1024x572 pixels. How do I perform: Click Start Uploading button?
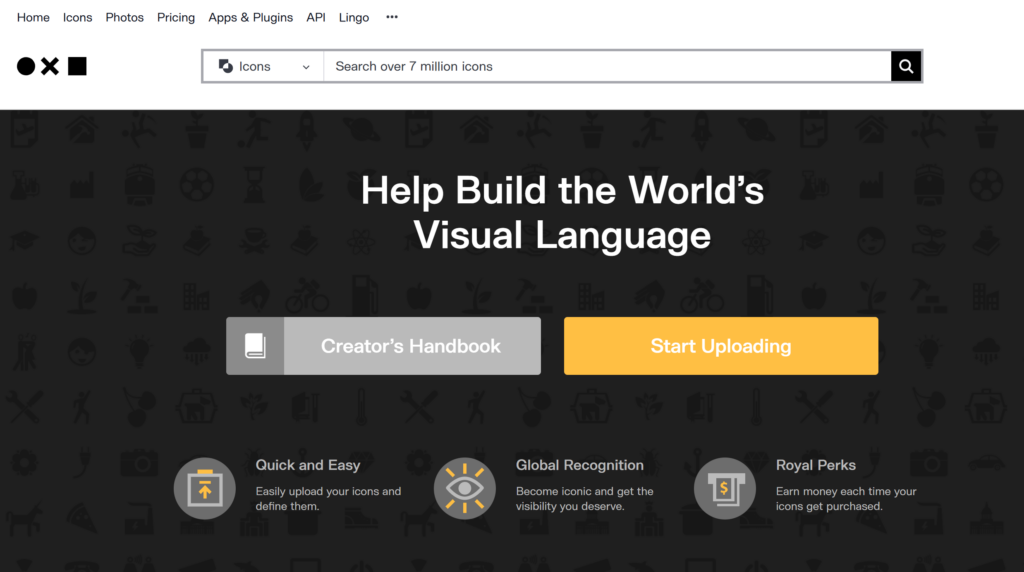[721, 346]
